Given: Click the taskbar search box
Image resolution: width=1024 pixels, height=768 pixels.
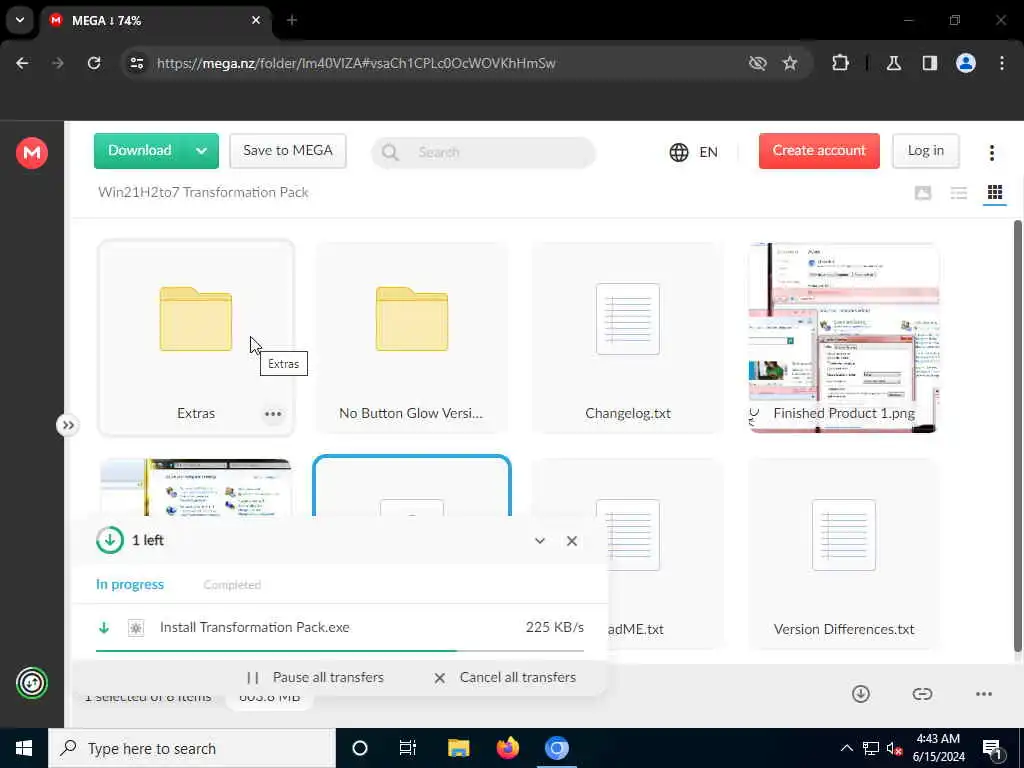Looking at the screenshot, I should pos(191,748).
